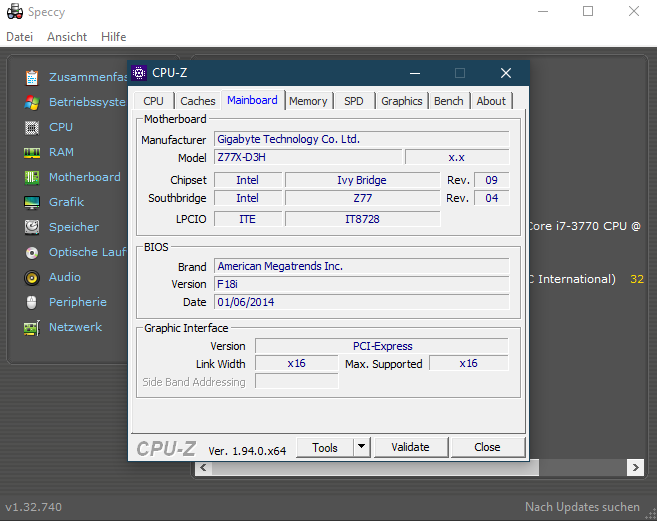Click the PCI-Express version field
Image resolution: width=657 pixels, height=521 pixels.
[382, 346]
